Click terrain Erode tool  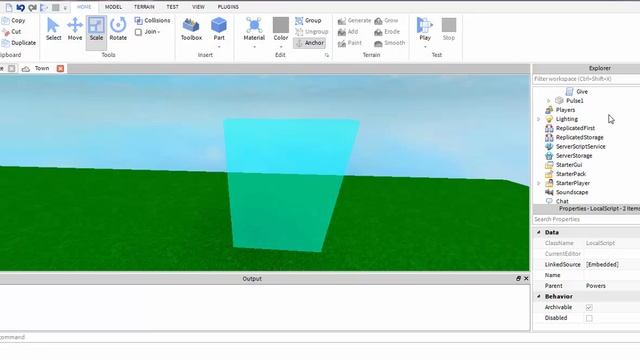(x=387, y=31)
